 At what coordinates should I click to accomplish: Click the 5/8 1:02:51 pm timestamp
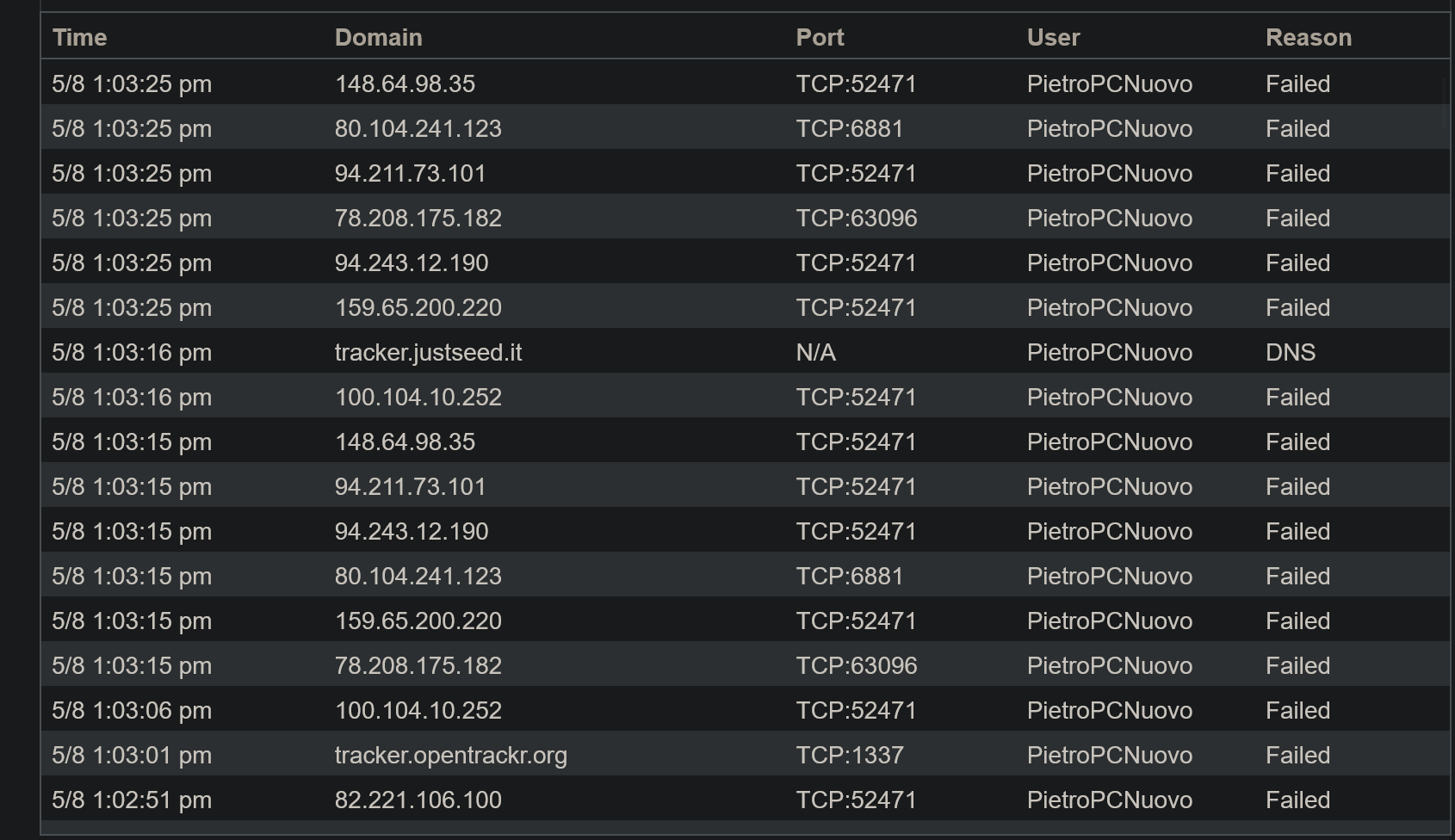(x=132, y=800)
